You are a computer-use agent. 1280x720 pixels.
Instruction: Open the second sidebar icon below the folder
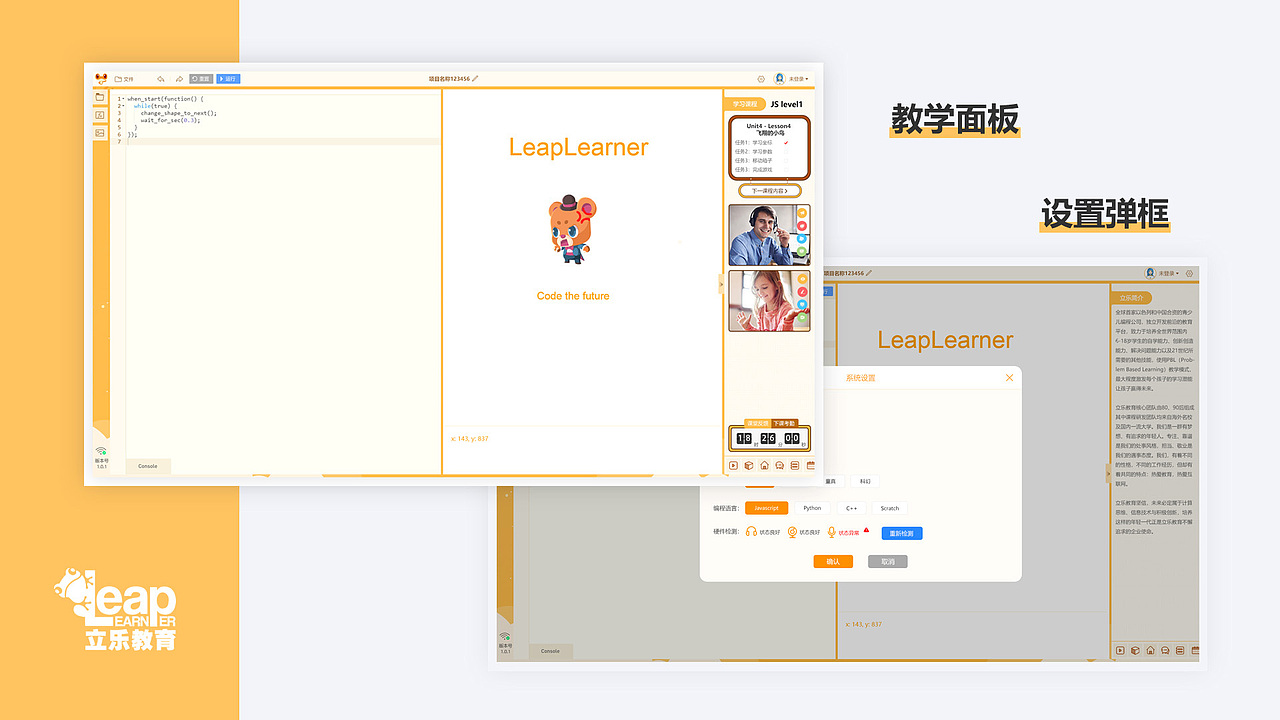point(100,115)
